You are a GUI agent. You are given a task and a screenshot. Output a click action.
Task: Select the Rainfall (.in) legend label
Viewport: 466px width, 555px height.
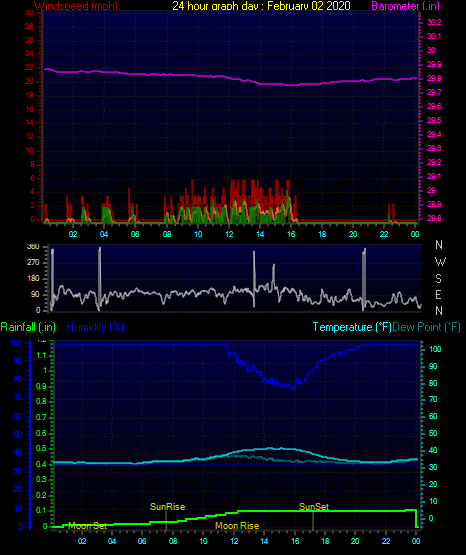pos(28,327)
